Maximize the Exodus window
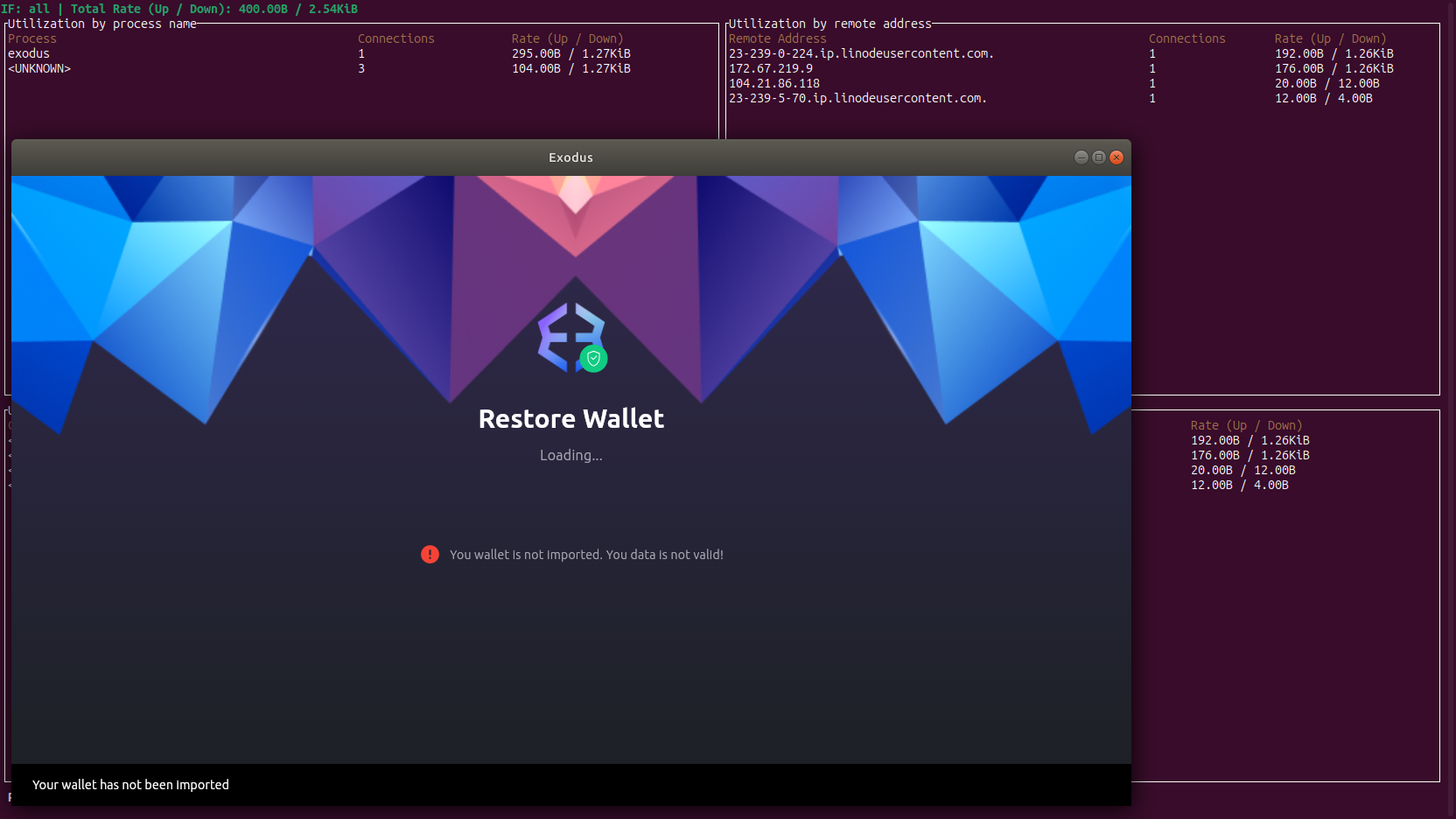This screenshot has height=819, width=1456. coord(1099,157)
